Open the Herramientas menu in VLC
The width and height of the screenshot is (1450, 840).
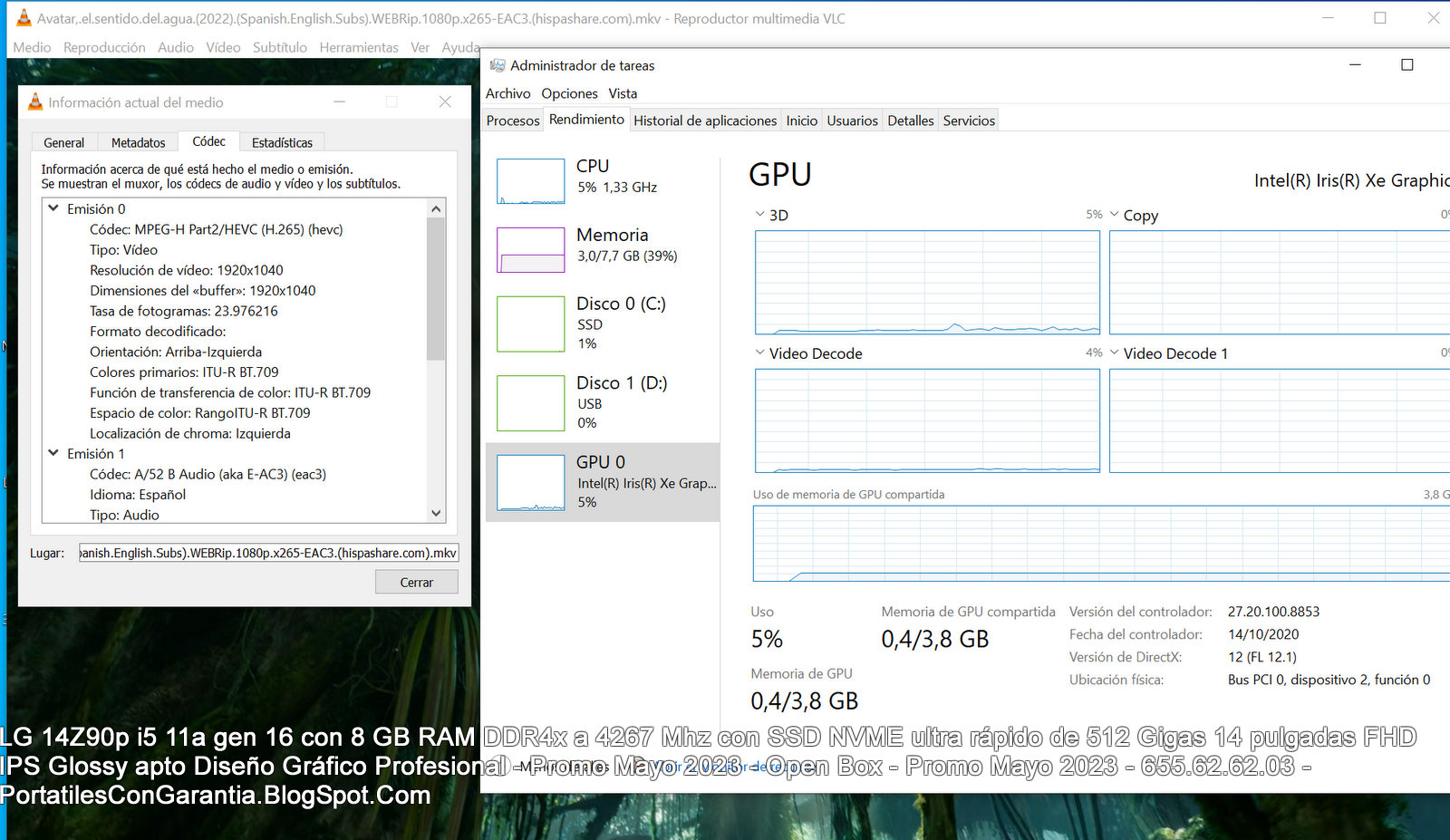pyautogui.click(x=359, y=47)
